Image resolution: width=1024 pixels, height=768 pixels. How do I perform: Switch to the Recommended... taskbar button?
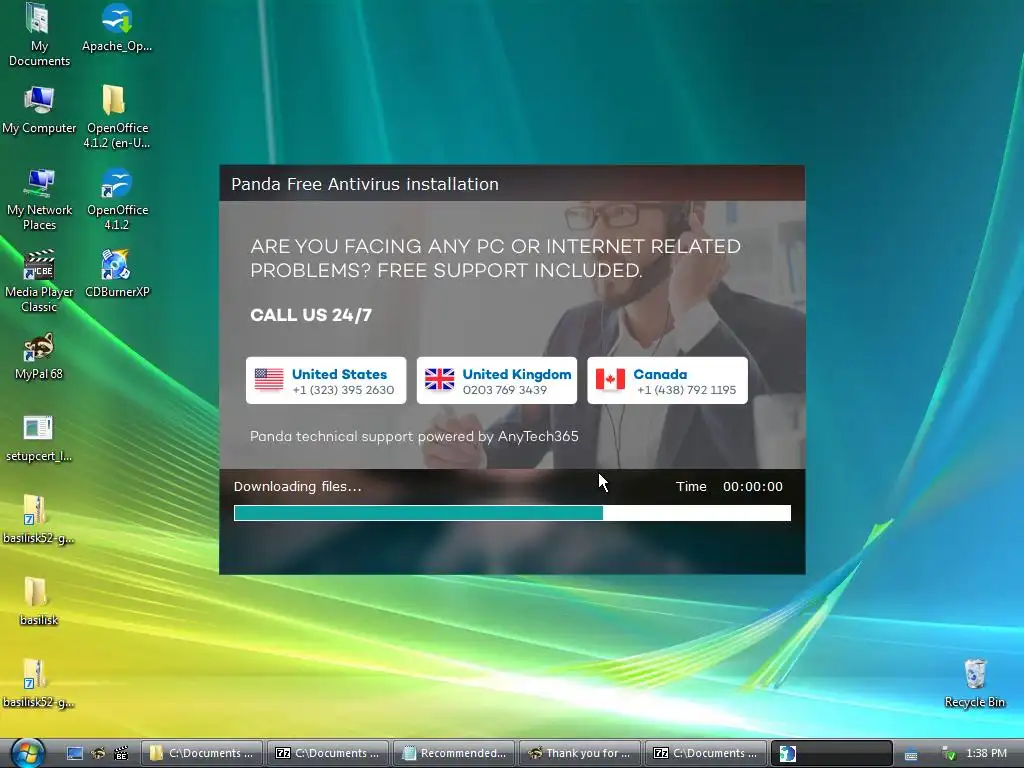[x=454, y=753]
